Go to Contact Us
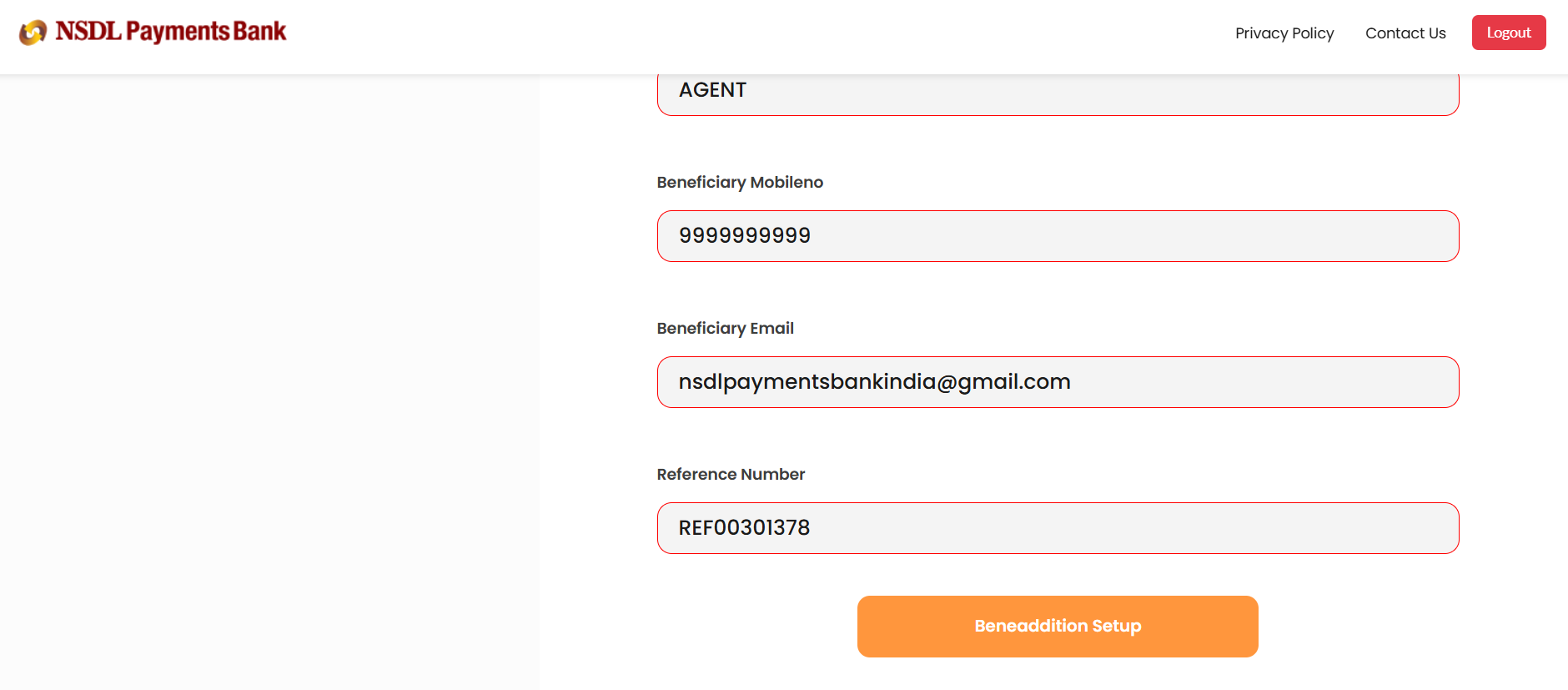Image resolution: width=1568 pixels, height=690 pixels. coord(1405,33)
